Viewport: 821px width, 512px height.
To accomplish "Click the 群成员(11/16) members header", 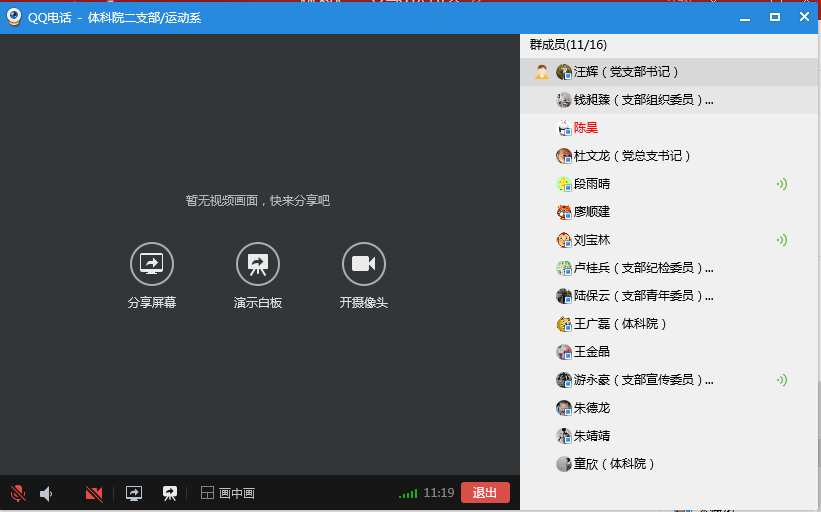I will pyautogui.click(x=568, y=45).
